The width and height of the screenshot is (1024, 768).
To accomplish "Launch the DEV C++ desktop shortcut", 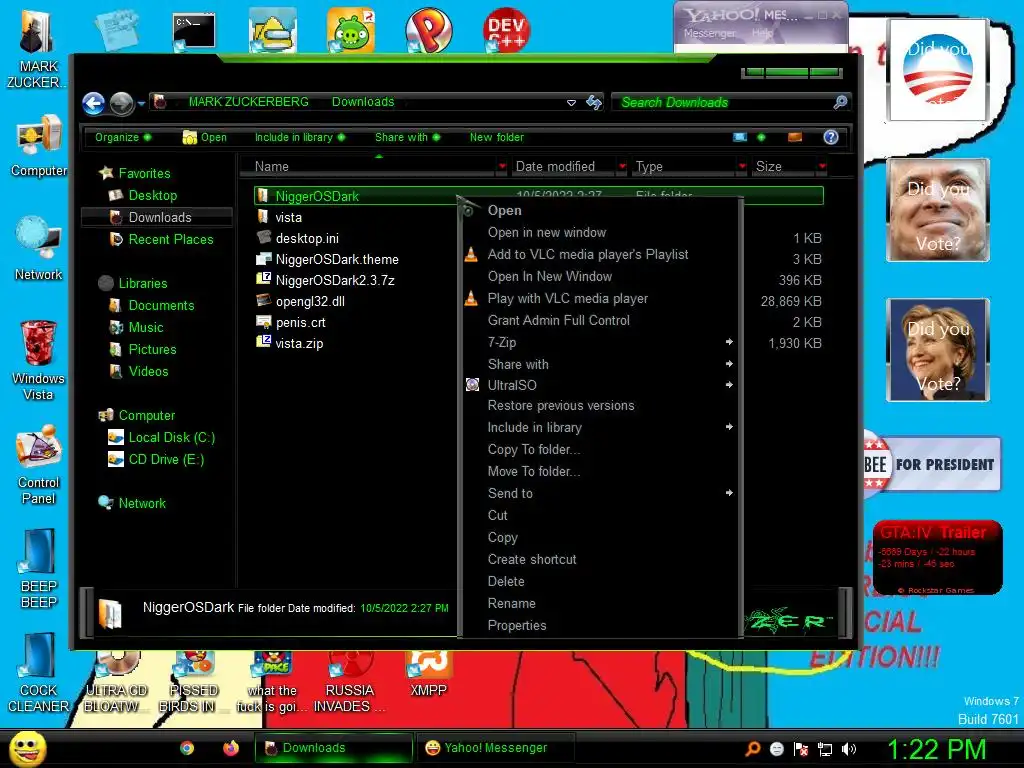I will (x=506, y=30).
